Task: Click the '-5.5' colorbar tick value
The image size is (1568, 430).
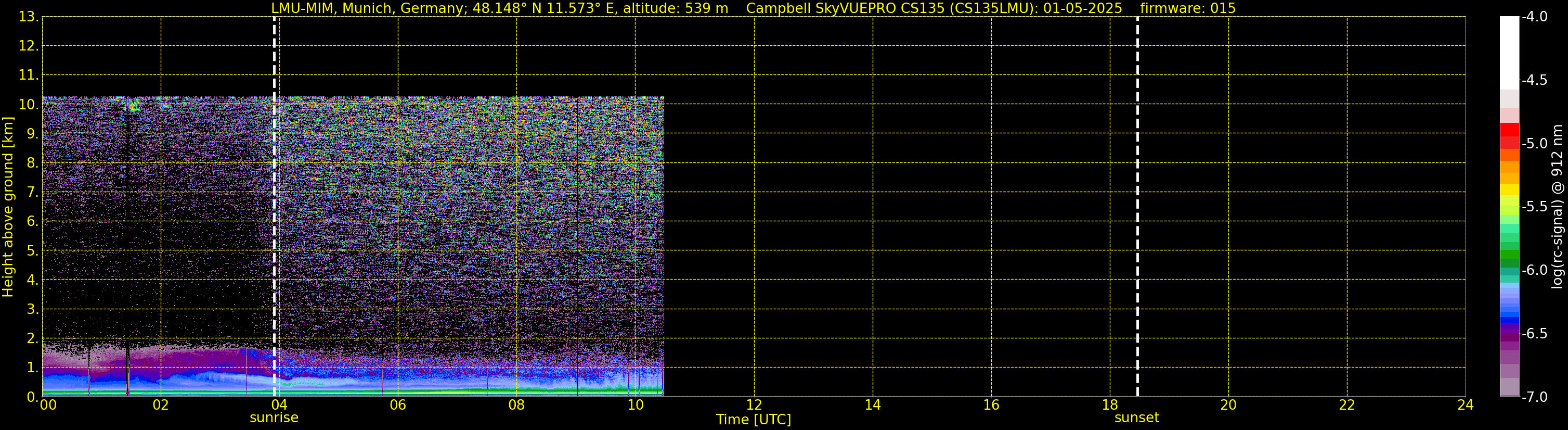Action: coord(1534,207)
